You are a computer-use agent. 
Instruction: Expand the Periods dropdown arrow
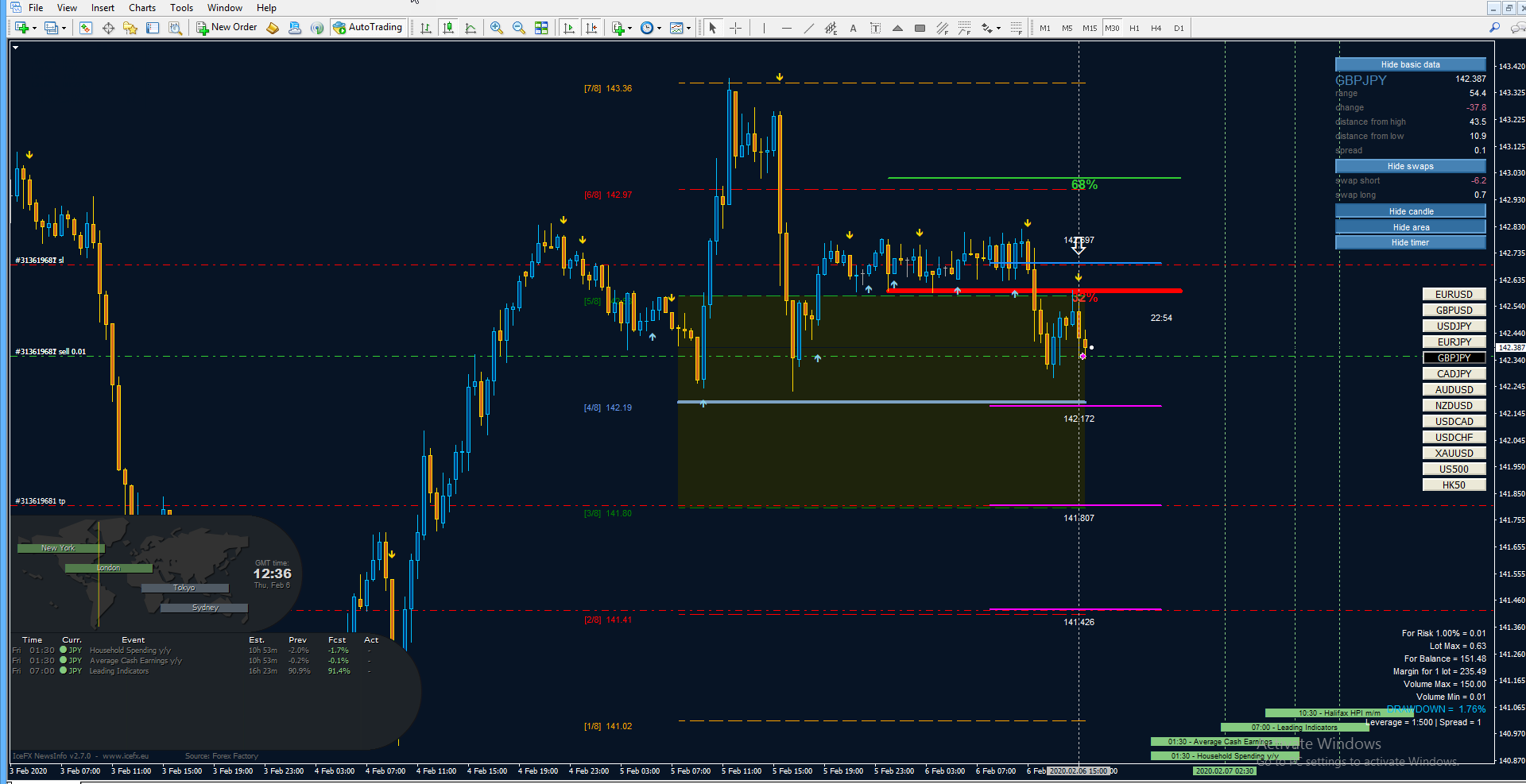pos(659,29)
